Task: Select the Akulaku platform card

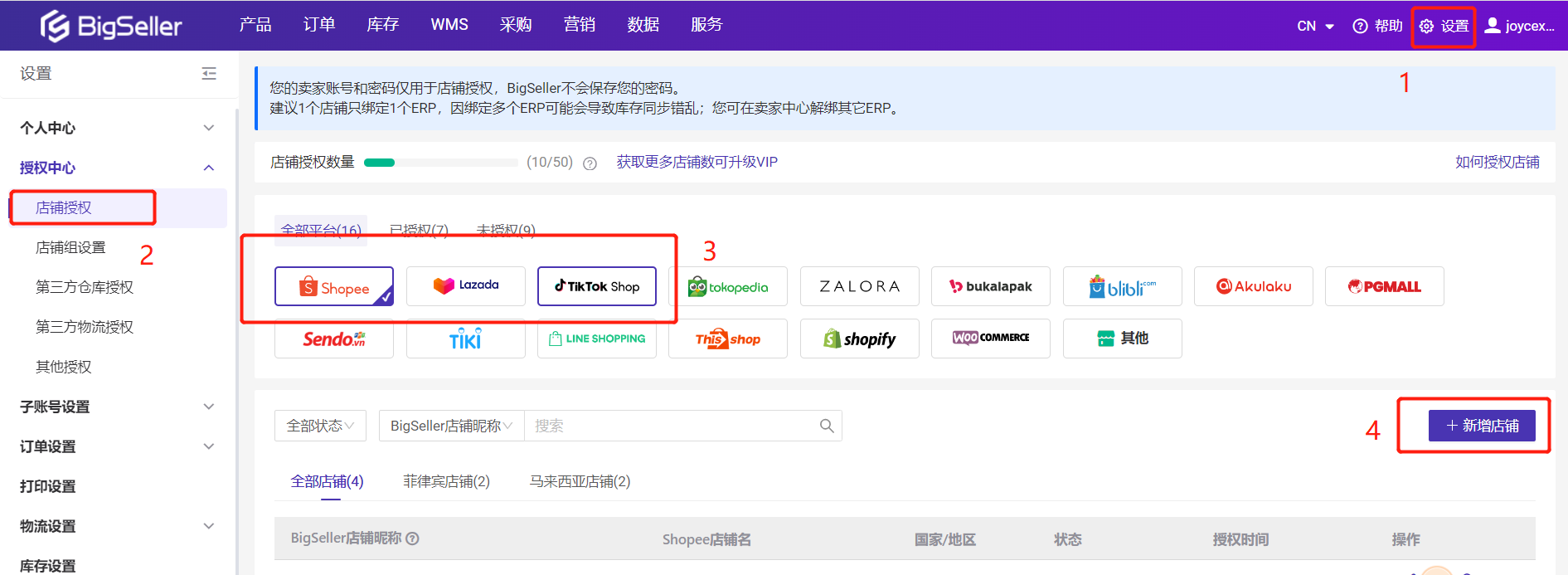Action: (x=1254, y=286)
